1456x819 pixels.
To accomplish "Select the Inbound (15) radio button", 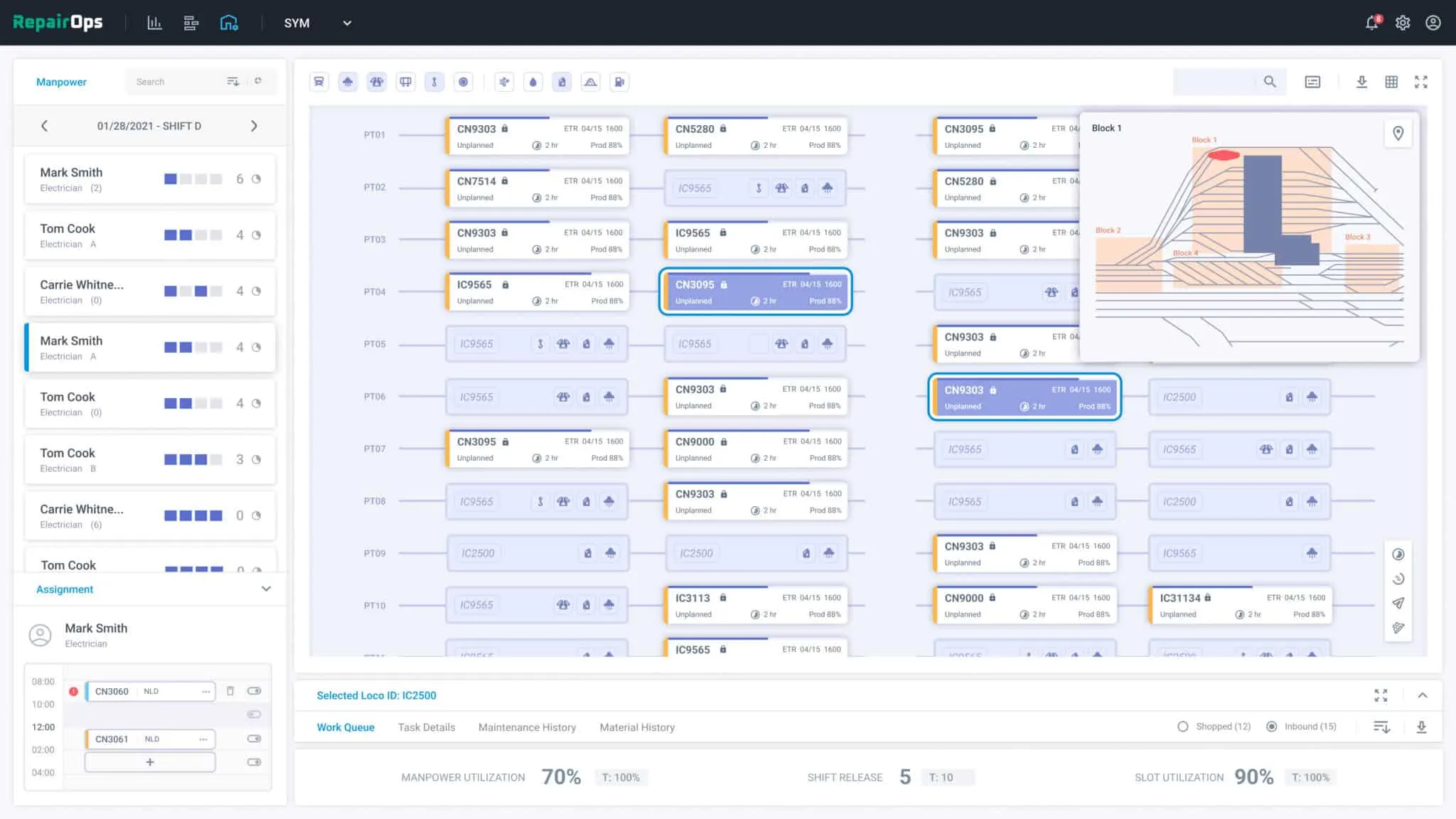I will [1272, 727].
